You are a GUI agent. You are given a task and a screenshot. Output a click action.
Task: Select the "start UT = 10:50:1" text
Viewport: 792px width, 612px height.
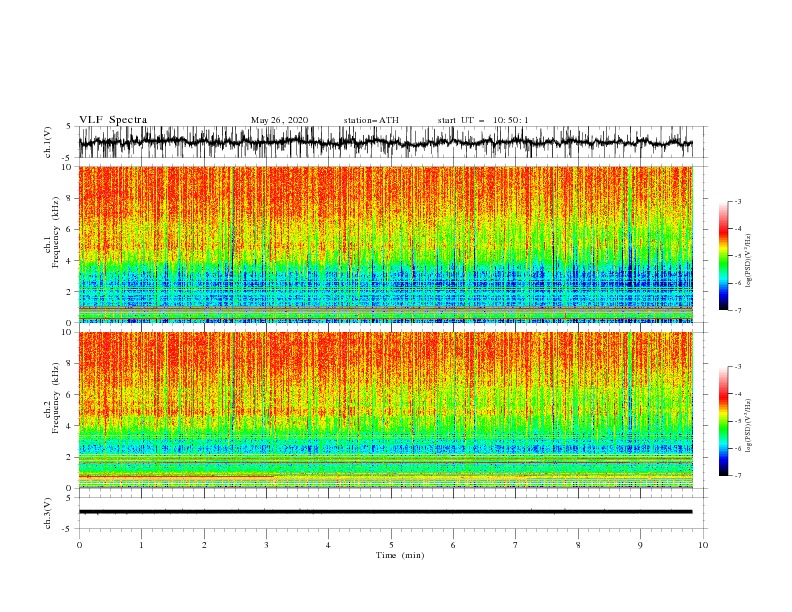pyautogui.click(x=483, y=120)
